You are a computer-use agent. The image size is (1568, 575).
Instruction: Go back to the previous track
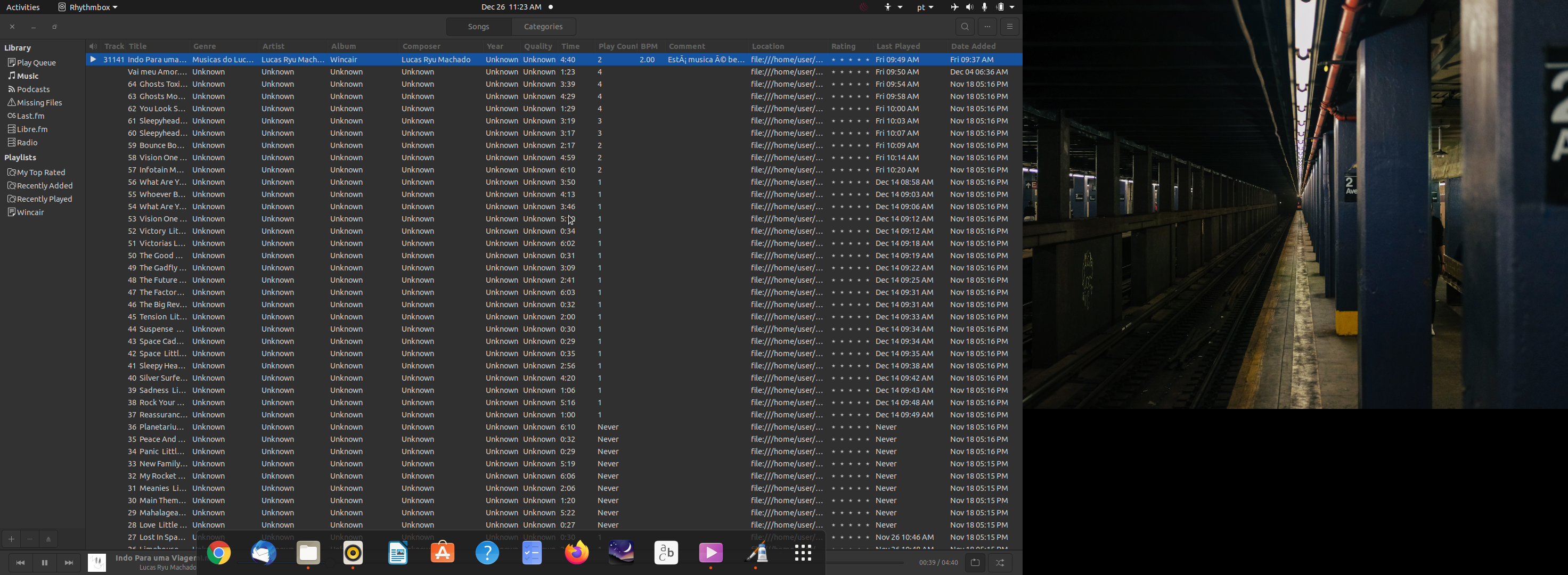[20, 563]
